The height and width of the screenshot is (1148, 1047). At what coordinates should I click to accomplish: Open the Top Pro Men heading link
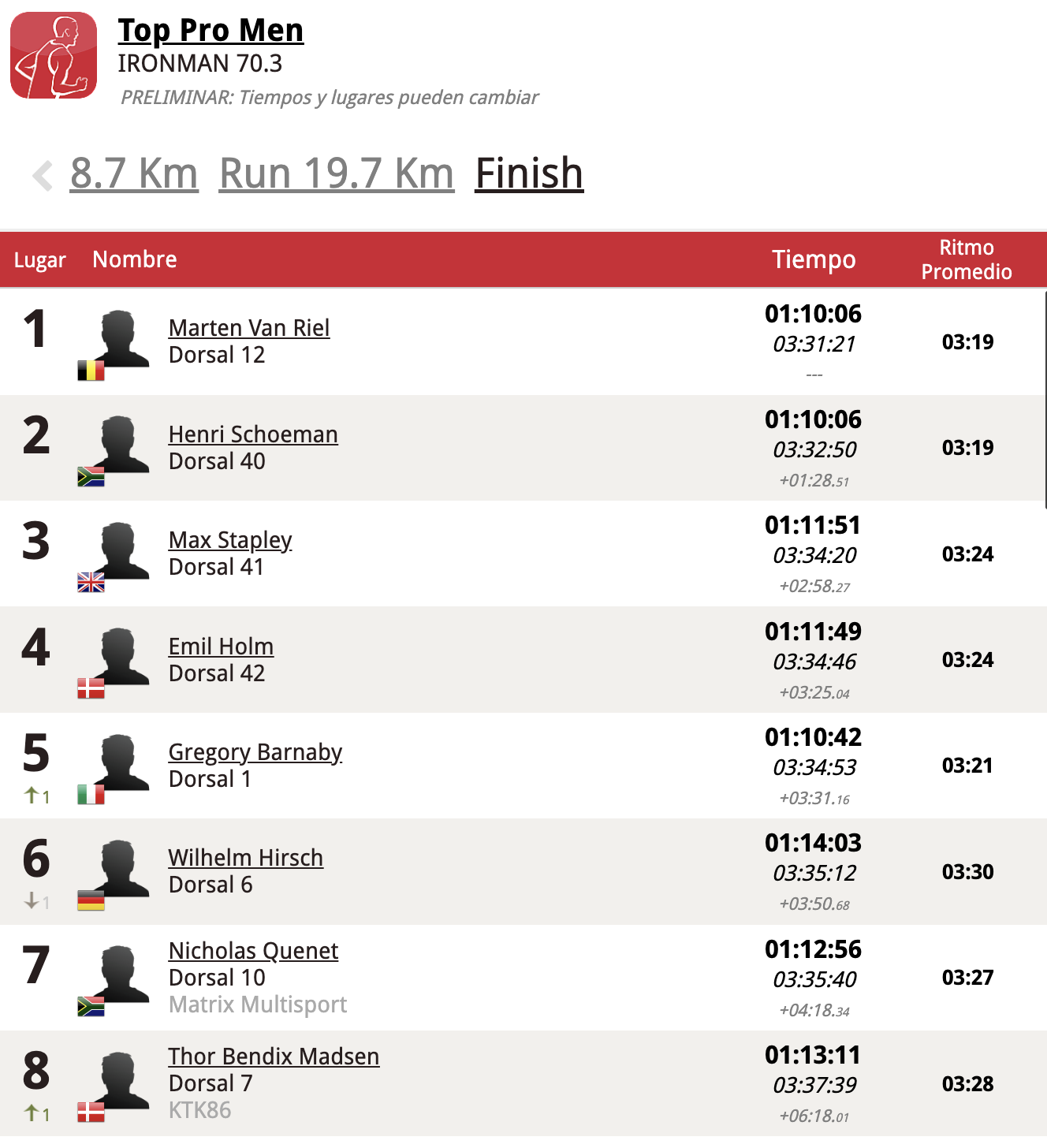(211, 31)
